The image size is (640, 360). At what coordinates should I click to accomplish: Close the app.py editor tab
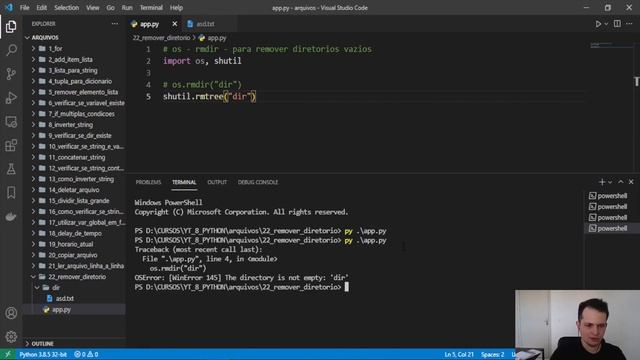coord(175,24)
